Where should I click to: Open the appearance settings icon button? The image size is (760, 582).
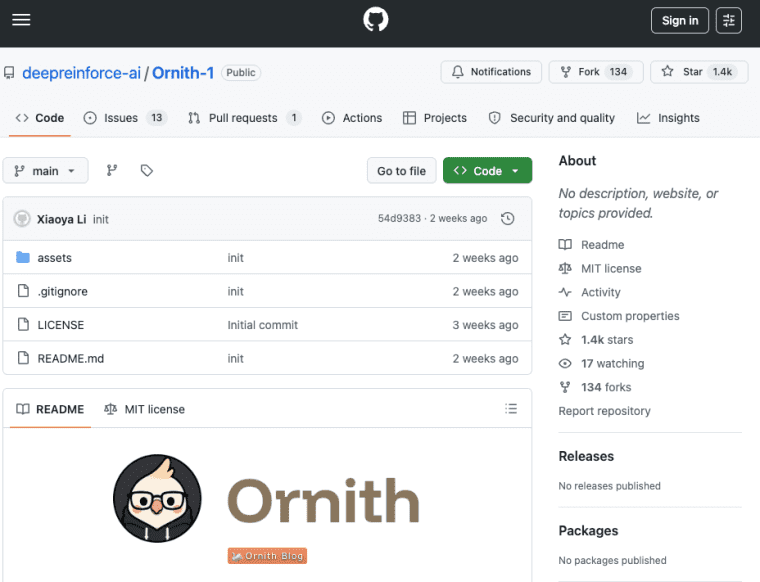click(x=728, y=20)
